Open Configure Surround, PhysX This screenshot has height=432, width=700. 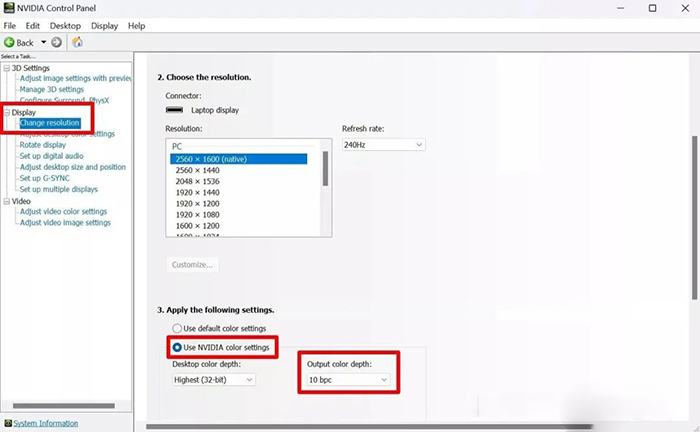coord(64,100)
